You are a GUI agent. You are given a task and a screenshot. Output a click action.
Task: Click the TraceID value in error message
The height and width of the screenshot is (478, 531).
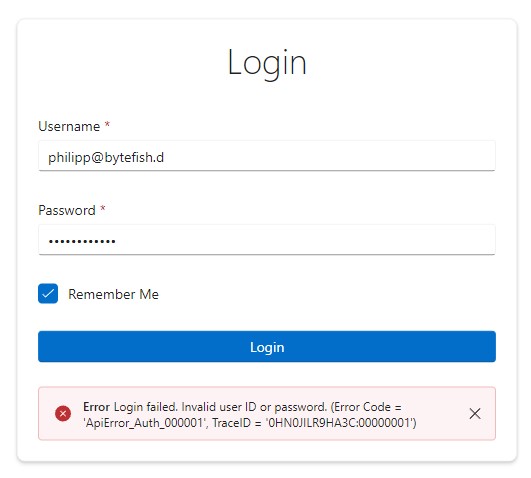[x=340, y=423]
